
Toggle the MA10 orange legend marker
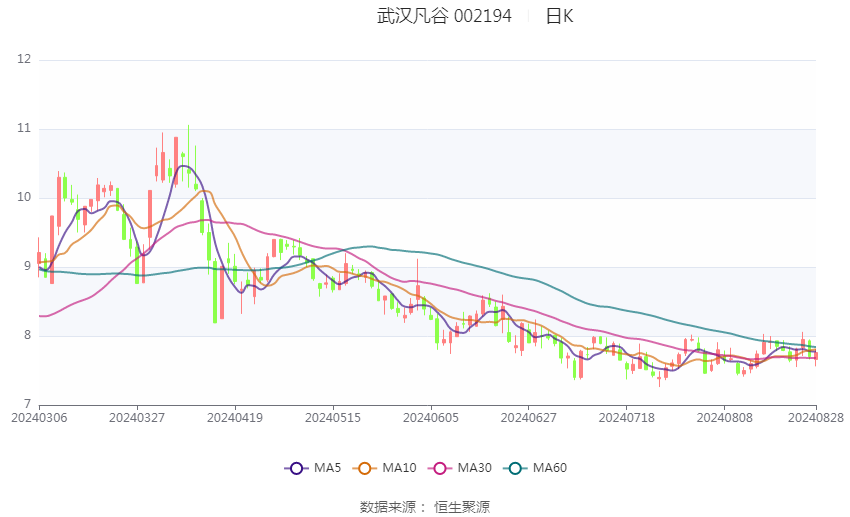click(x=365, y=468)
